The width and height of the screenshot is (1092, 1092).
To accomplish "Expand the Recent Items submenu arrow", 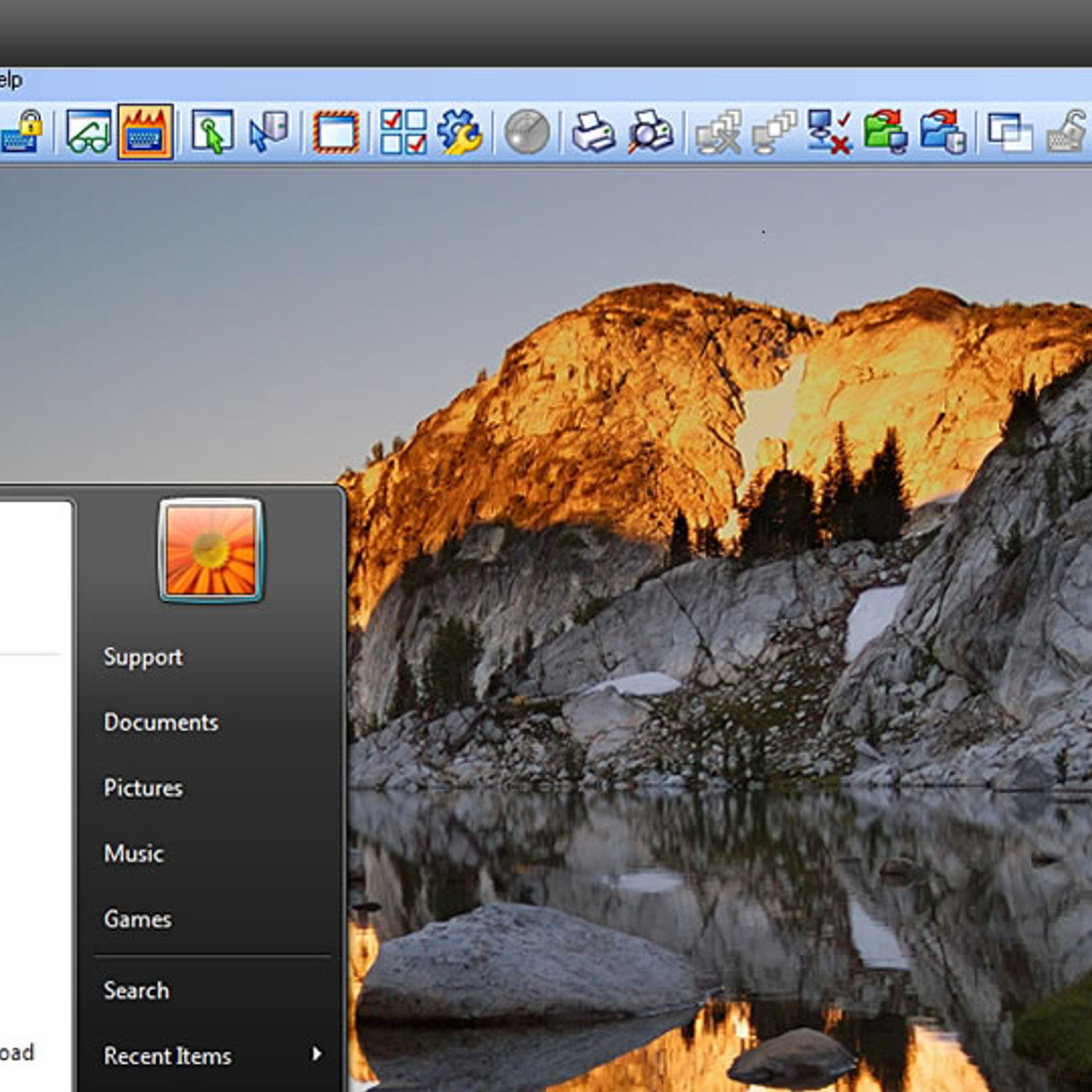I will pos(317,1055).
